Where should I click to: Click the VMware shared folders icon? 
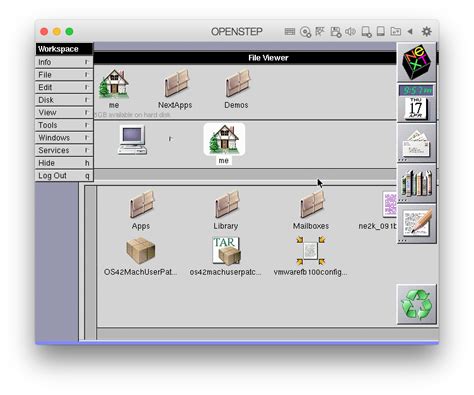[396, 32]
